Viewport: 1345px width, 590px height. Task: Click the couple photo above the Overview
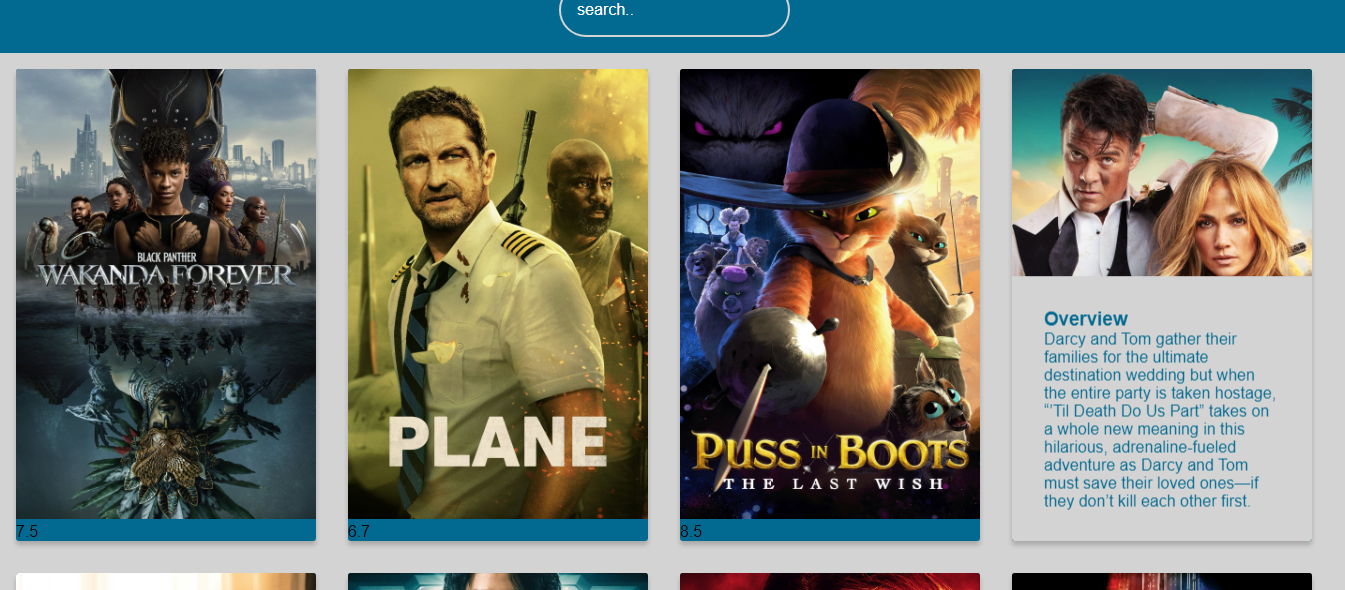click(x=1162, y=172)
